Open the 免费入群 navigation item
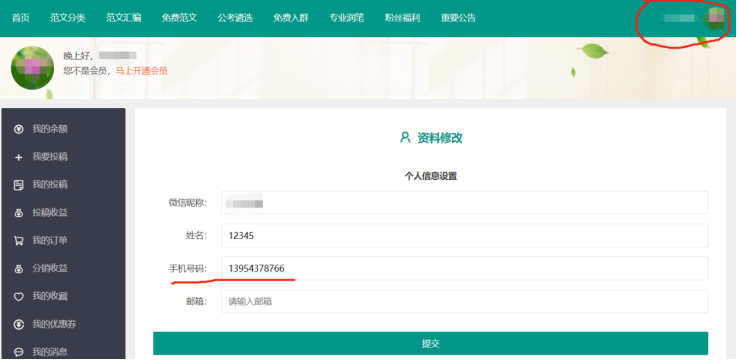Image resolution: width=737 pixels, height=360 pixels. click(x=291, y=18)
